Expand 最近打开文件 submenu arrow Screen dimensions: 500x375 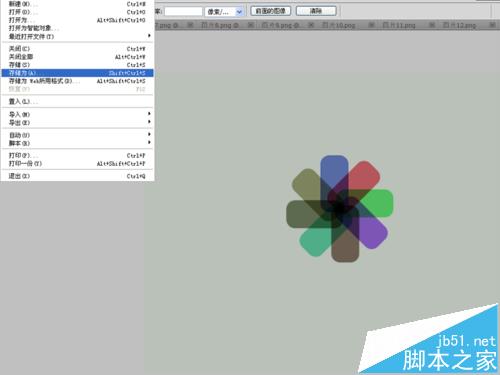point(149,36)
